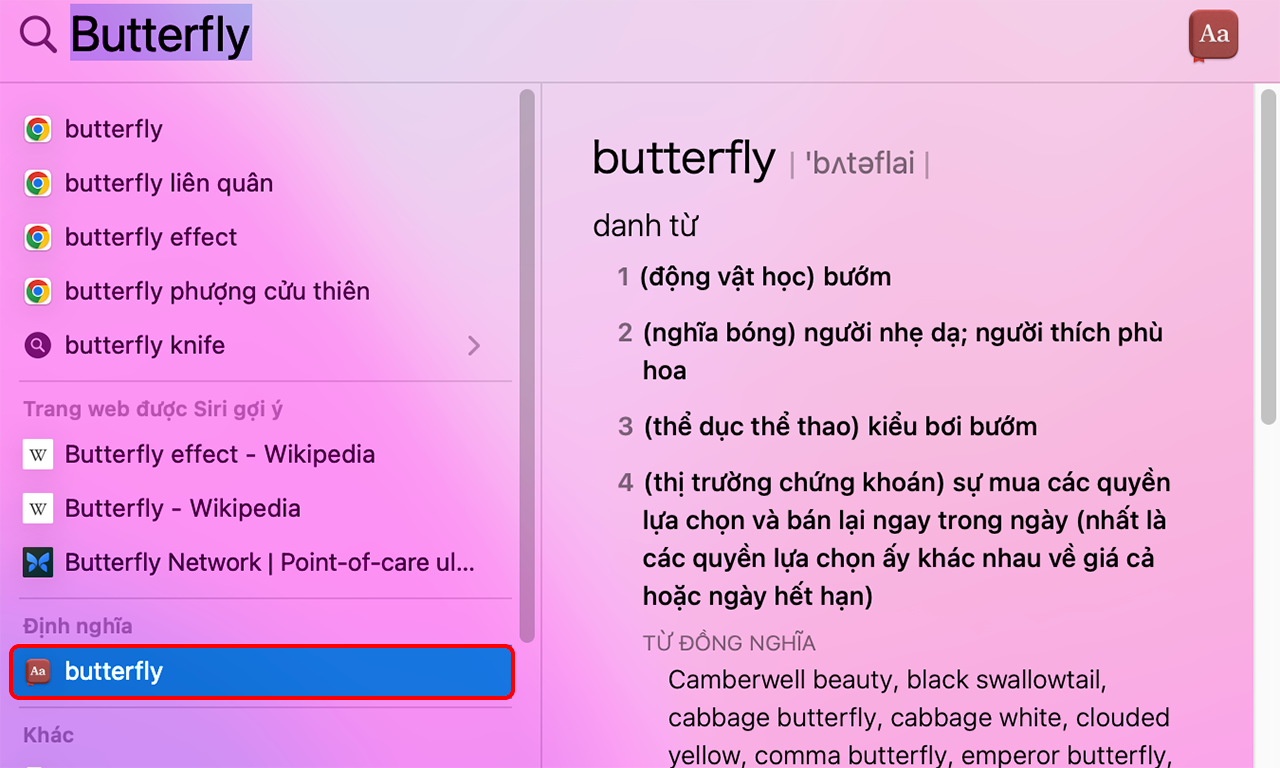
Task: Click the blue Butterfly Network logo icon
Action: click(38, 562)
